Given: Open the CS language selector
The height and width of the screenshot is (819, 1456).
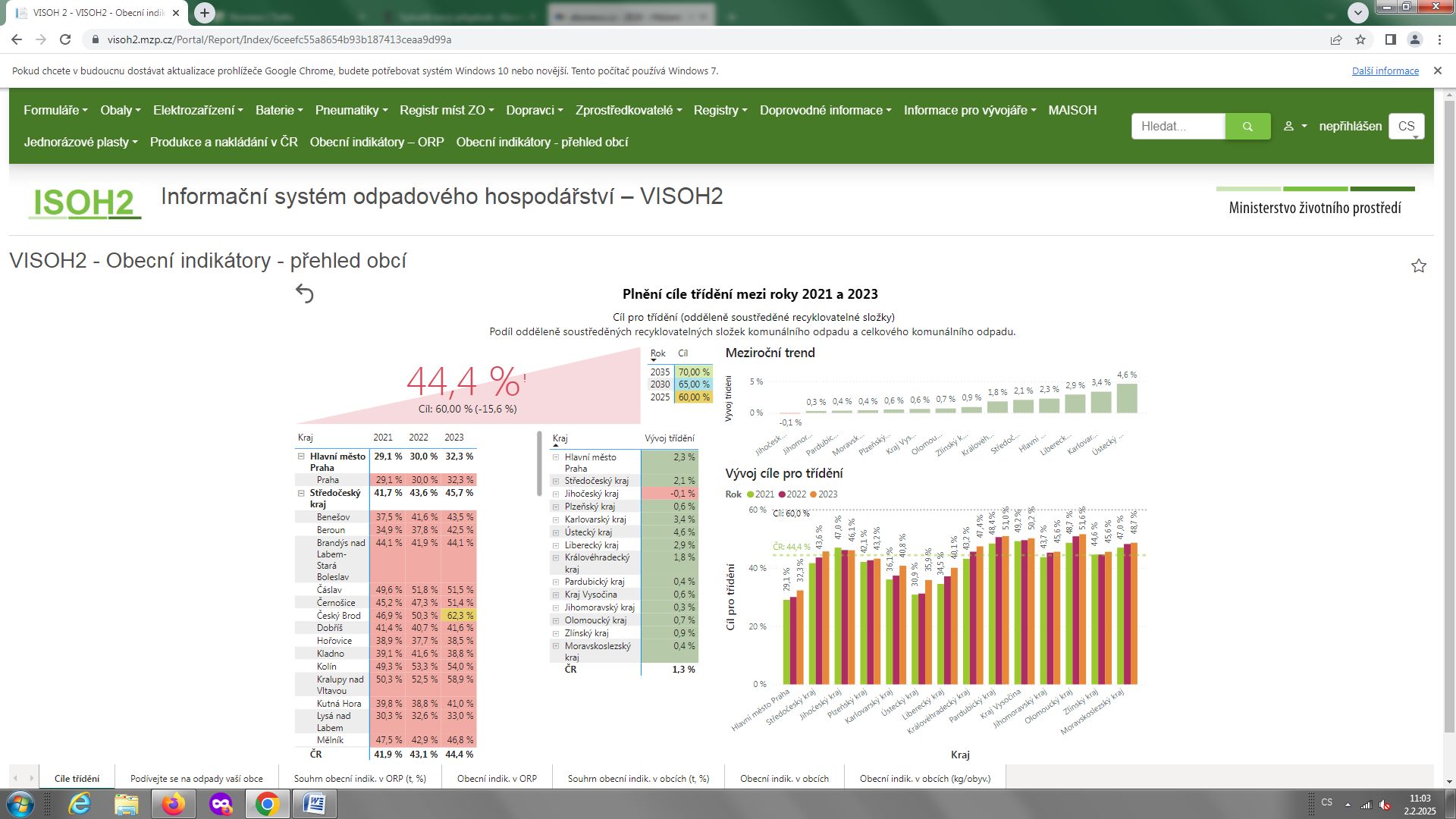Looking at the screenshot, I should pos(1406,127).
